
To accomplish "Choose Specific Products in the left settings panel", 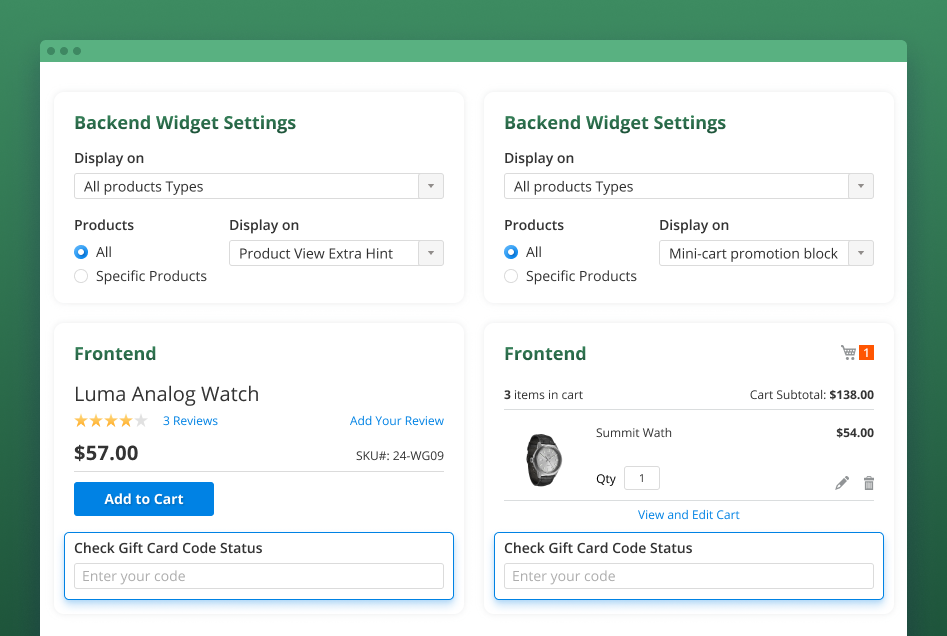I will [81, 276].
